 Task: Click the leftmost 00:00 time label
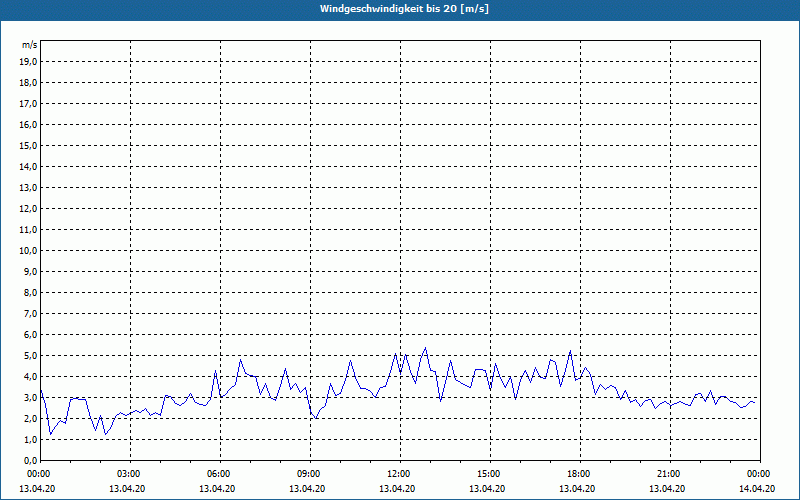point(40,474)
